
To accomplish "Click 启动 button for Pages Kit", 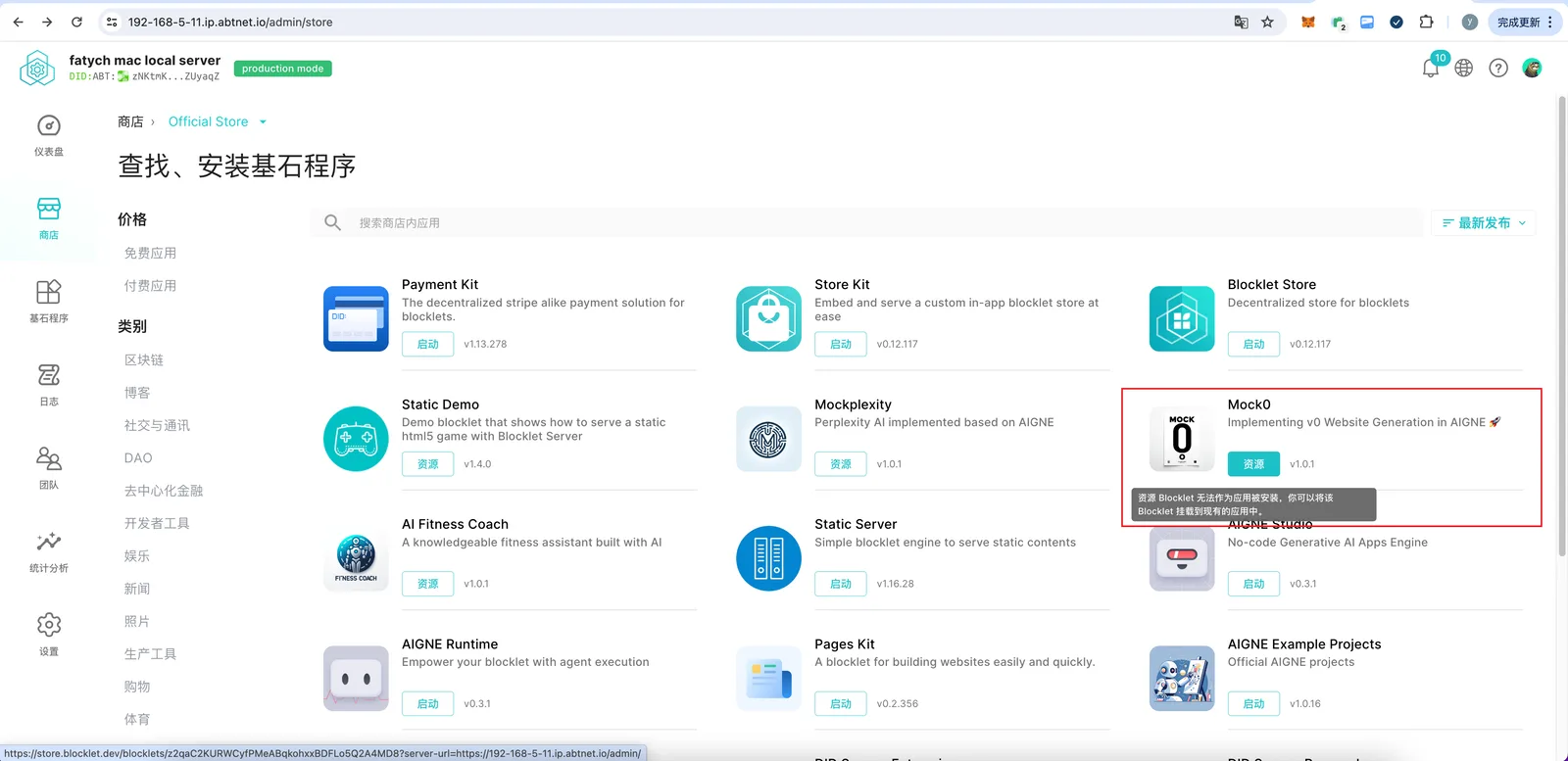I will pos(841,703).
